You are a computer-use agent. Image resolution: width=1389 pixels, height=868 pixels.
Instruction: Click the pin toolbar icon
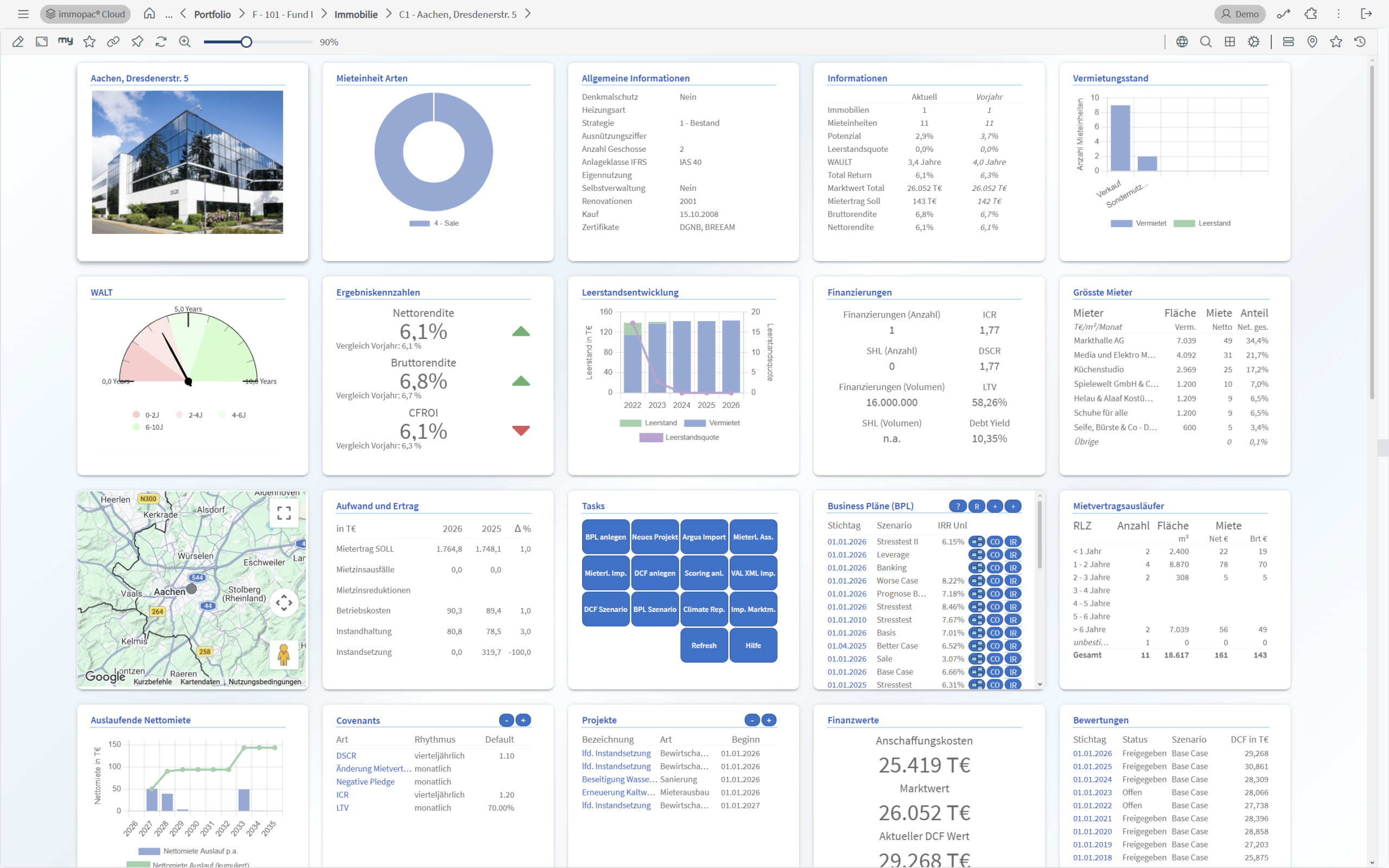(x=137, y=41)
